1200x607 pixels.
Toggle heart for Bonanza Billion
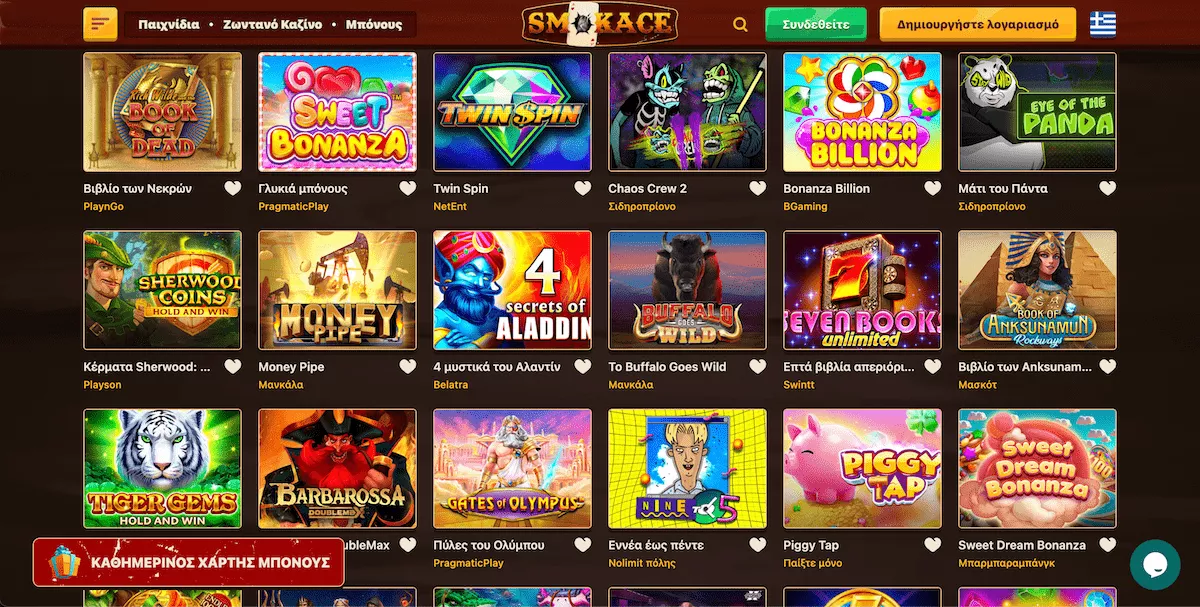(x=933, y=188)
